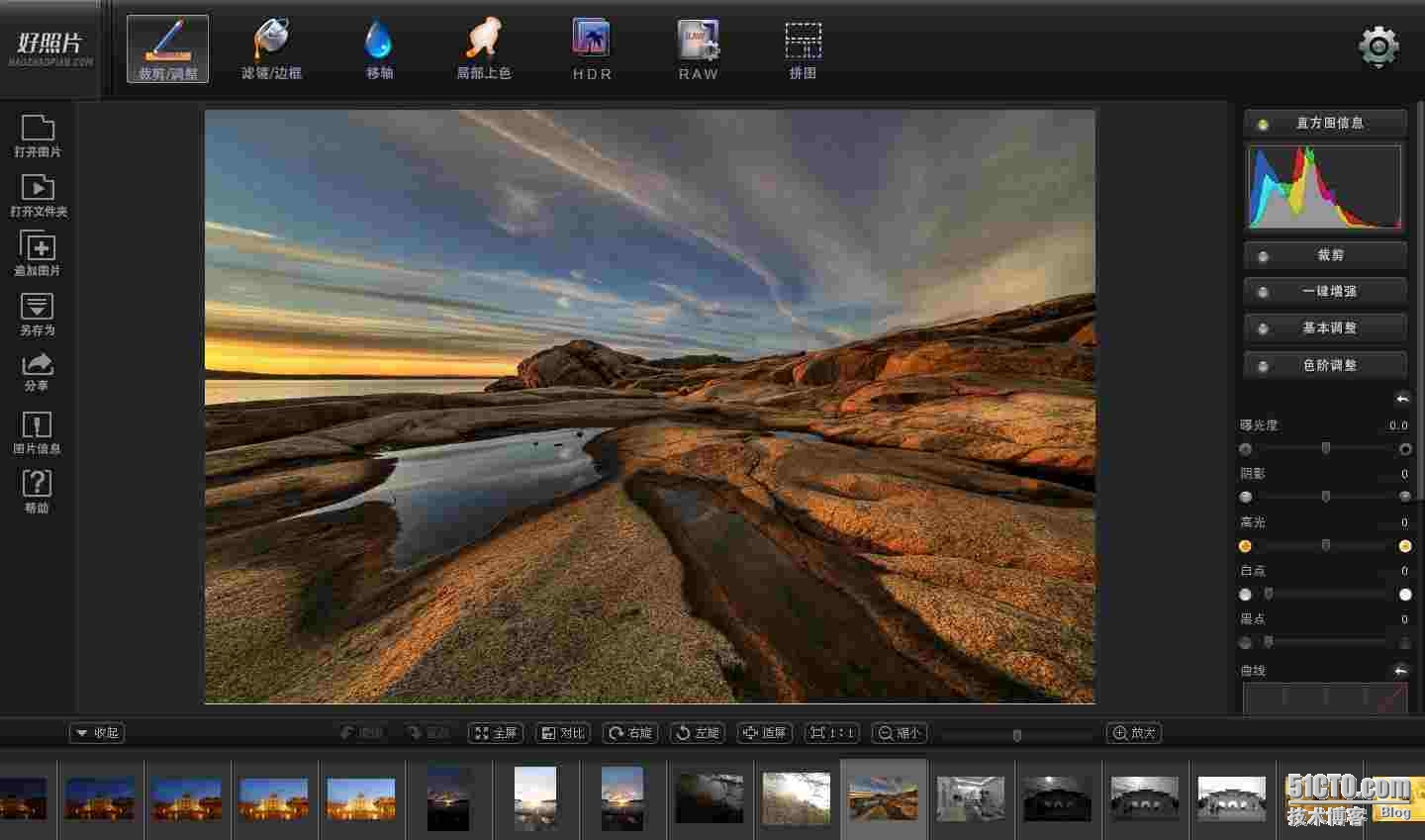
Task: Click the undo button in the bottom toolbar
Action: click(x=362, y=733)
